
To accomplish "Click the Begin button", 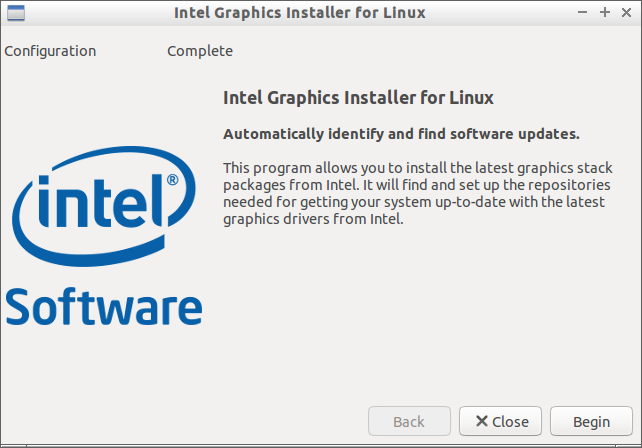I will (591, 421).
